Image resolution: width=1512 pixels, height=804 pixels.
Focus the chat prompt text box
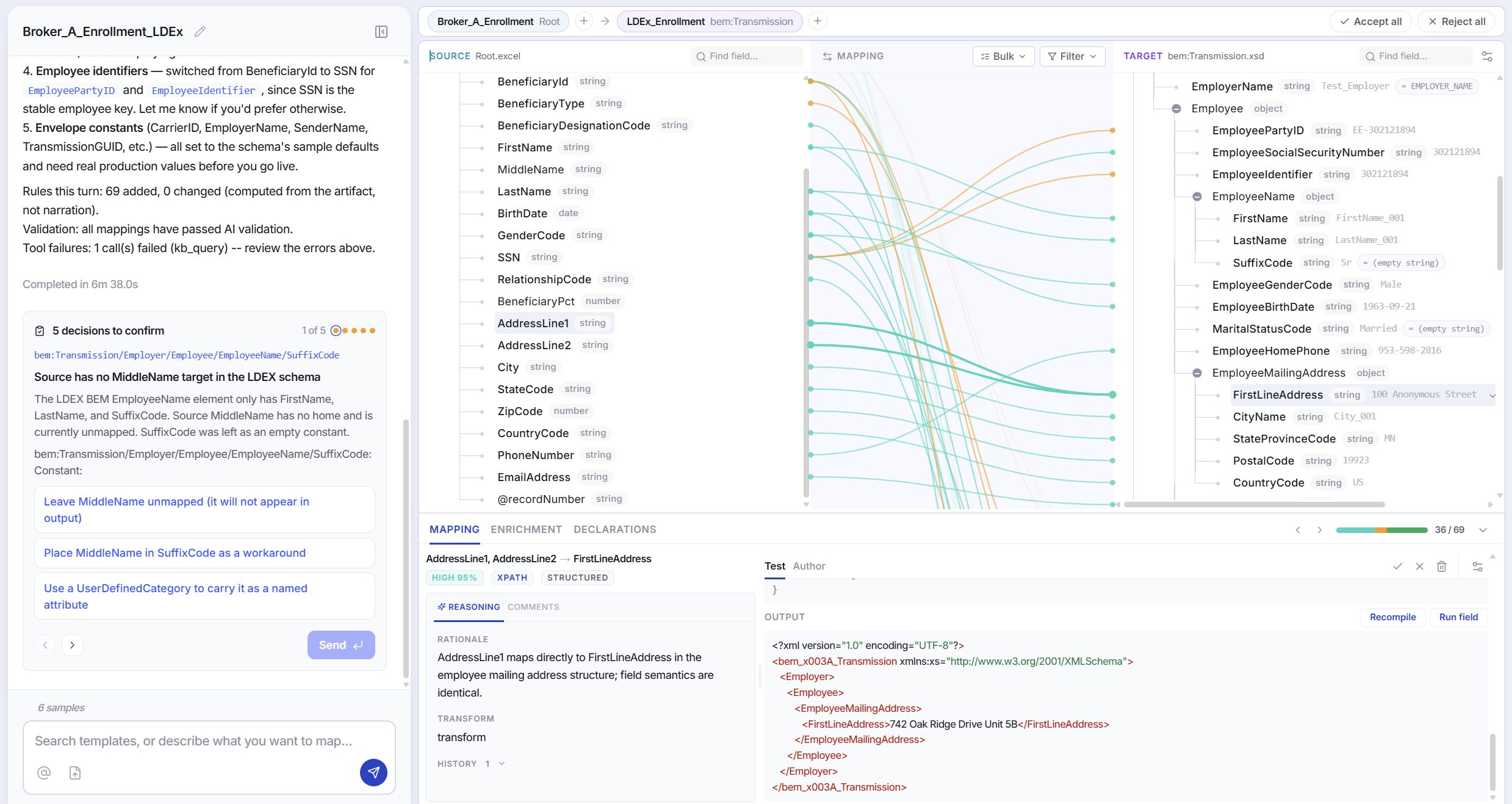coord(209,741)
